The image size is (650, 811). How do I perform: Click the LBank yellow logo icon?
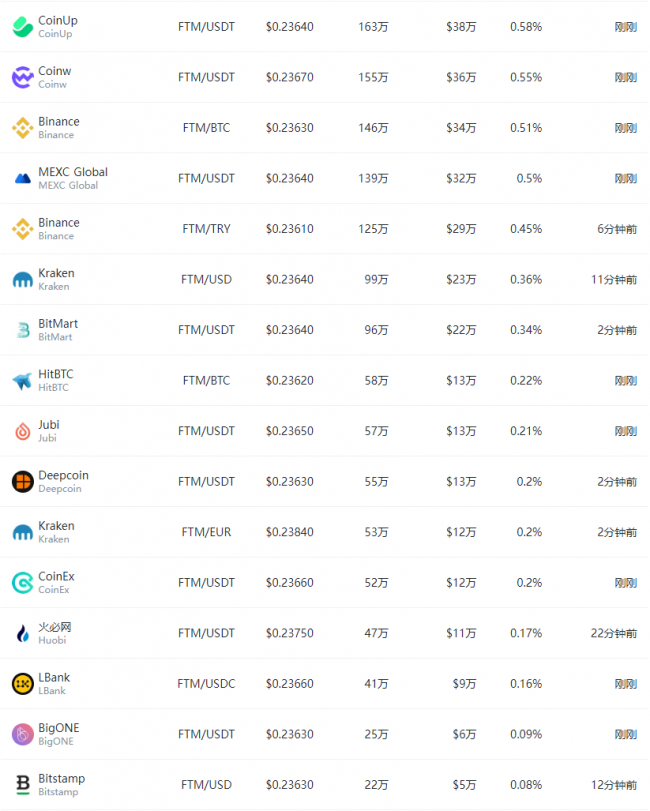tap(23, 684)
